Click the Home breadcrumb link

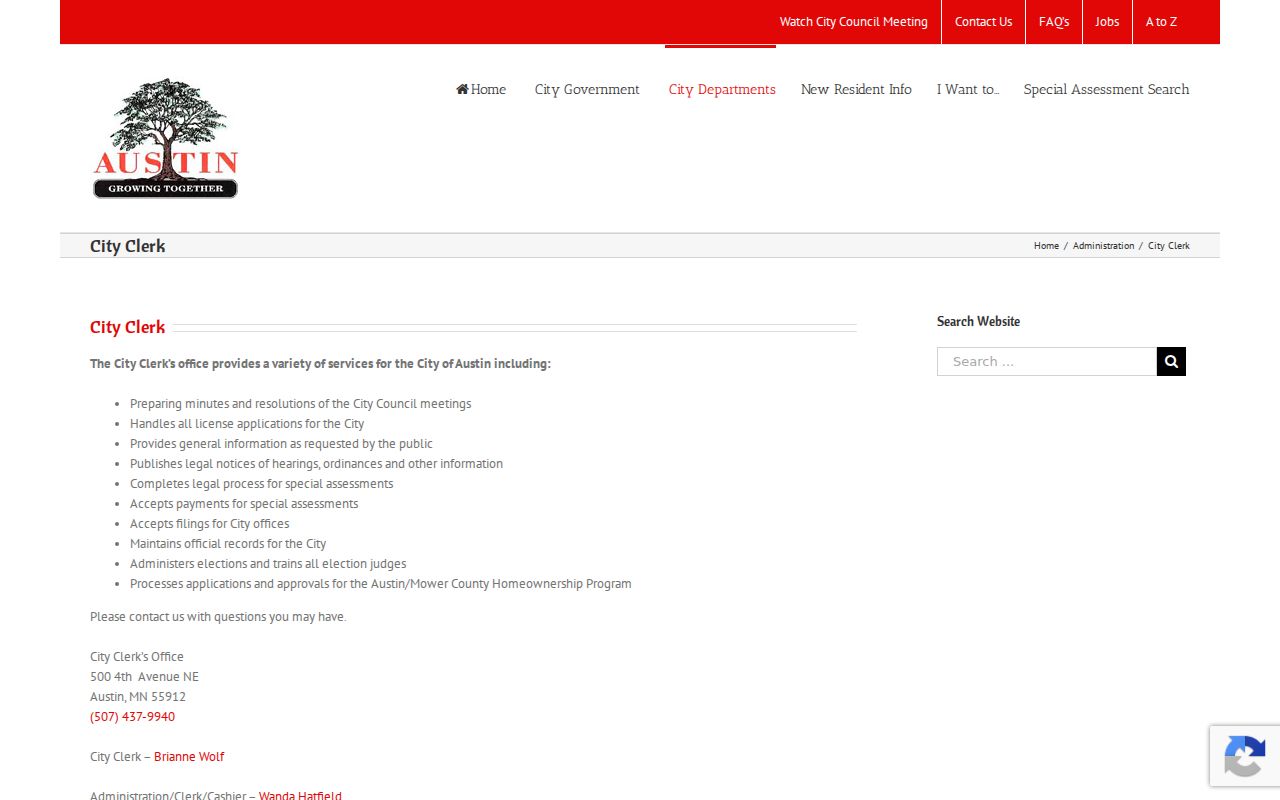pos(1046,246)
